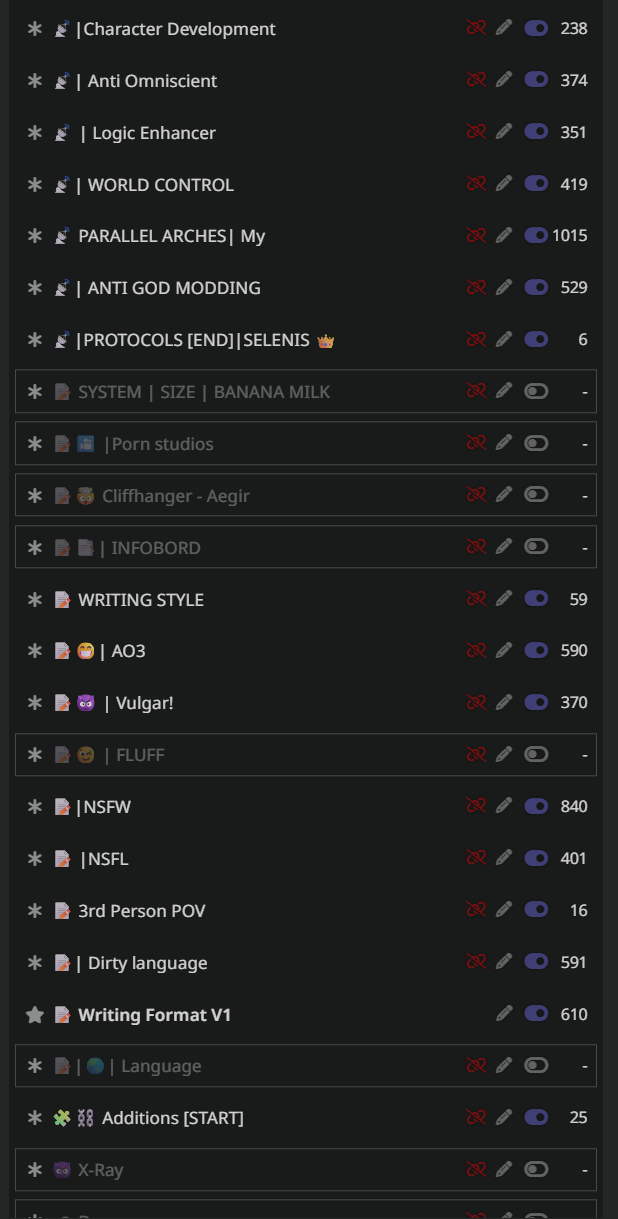This screenshot has width=618, height=1219.
Task: Click the pencil icon beside WRITING STYLE
Action: [x=504, y=599]
